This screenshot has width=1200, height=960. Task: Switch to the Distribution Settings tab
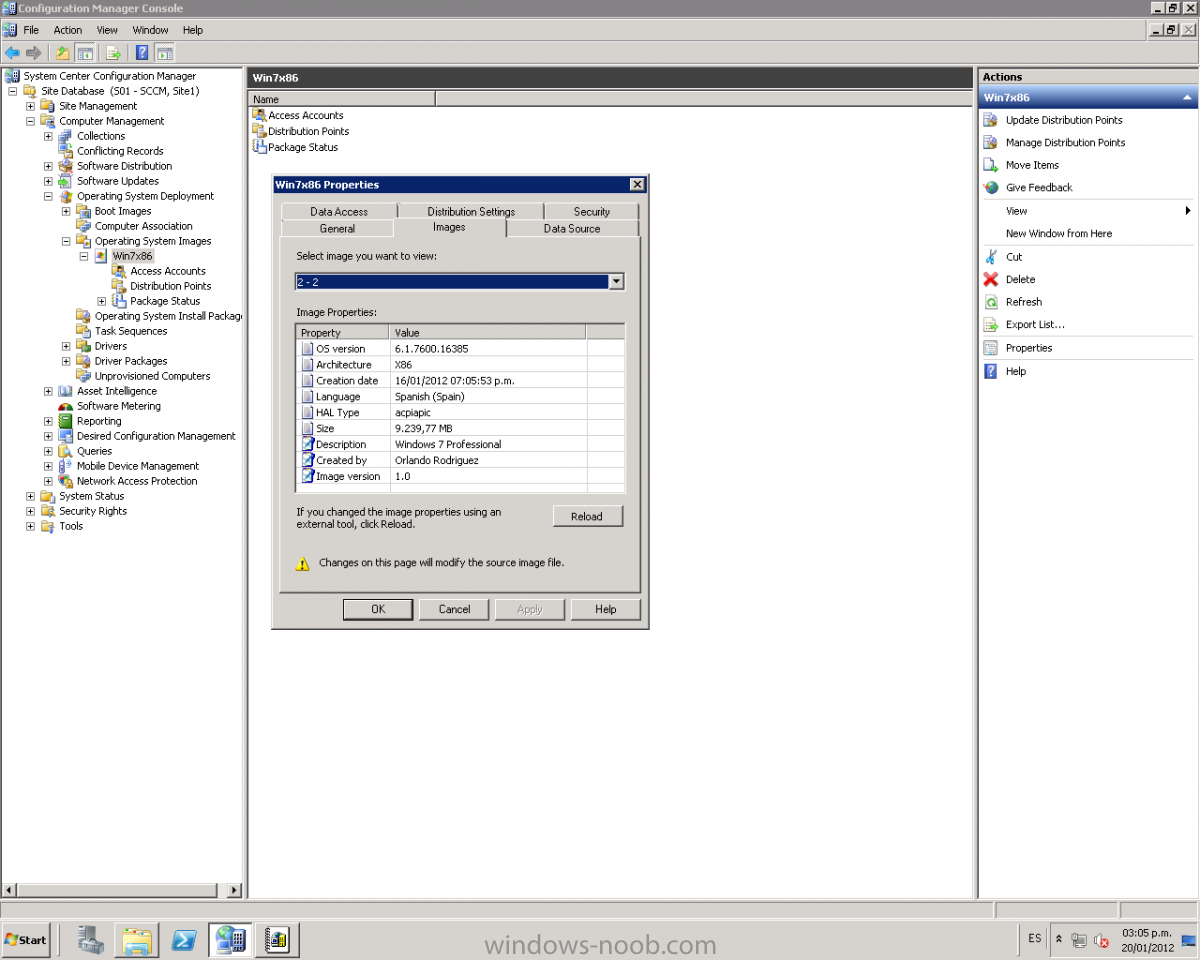(471, 211)
